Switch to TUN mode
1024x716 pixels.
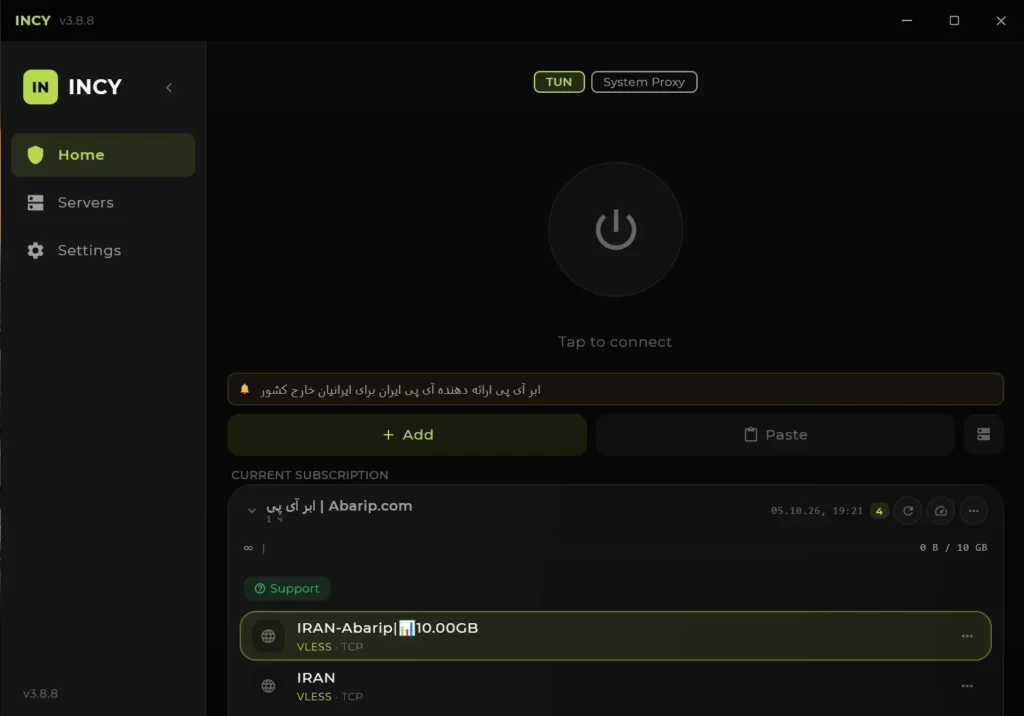559,82
